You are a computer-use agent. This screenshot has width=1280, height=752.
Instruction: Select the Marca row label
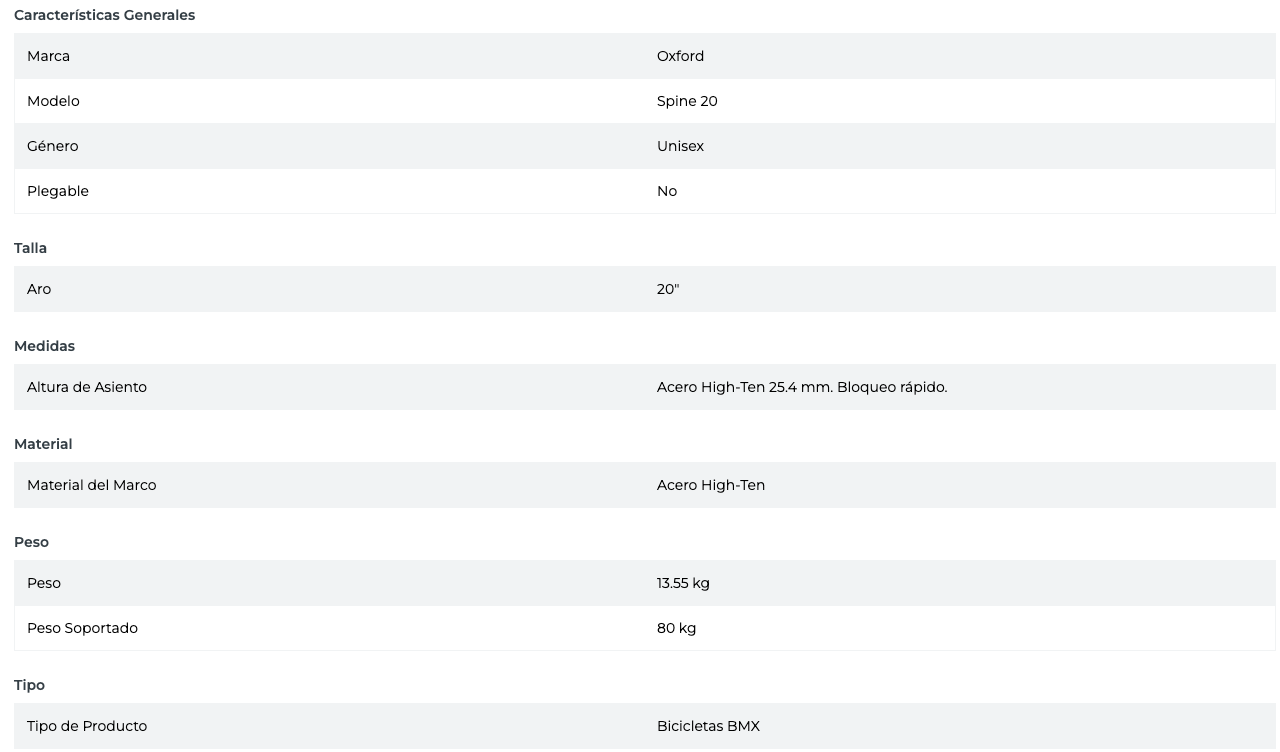tap(48, 56)
